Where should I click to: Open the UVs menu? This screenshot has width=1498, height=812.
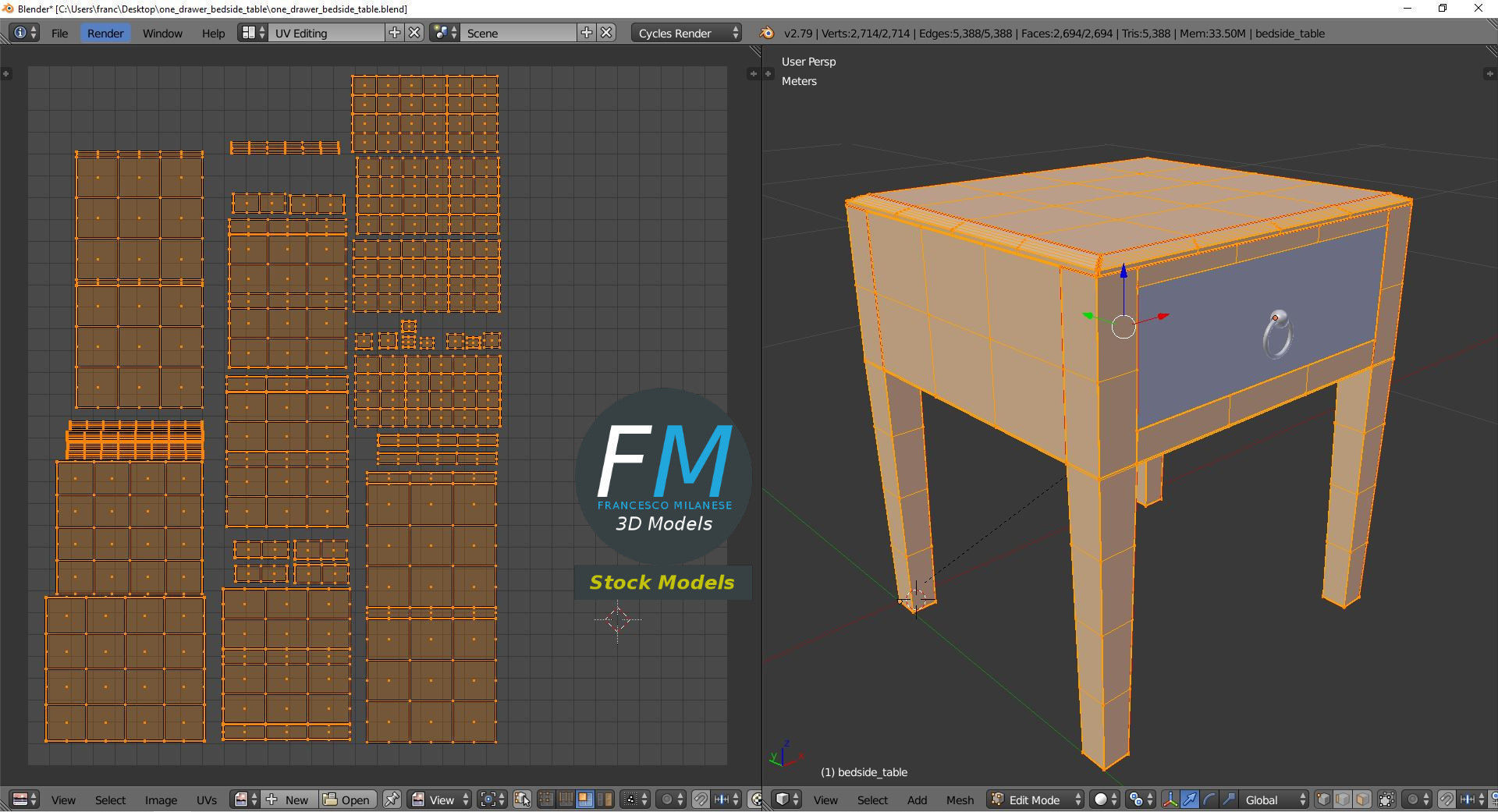[207, 800]
